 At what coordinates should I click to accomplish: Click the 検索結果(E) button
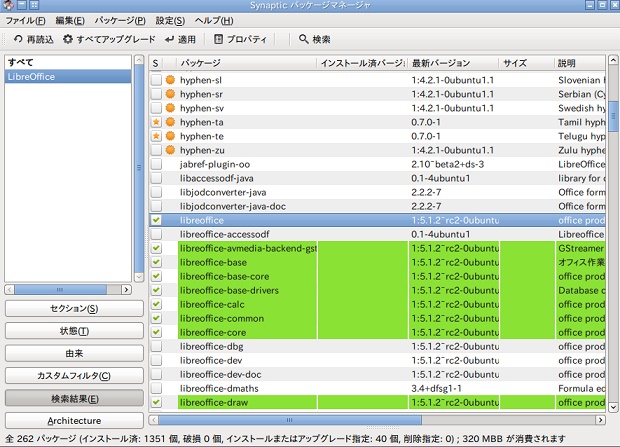click(74, 399)
